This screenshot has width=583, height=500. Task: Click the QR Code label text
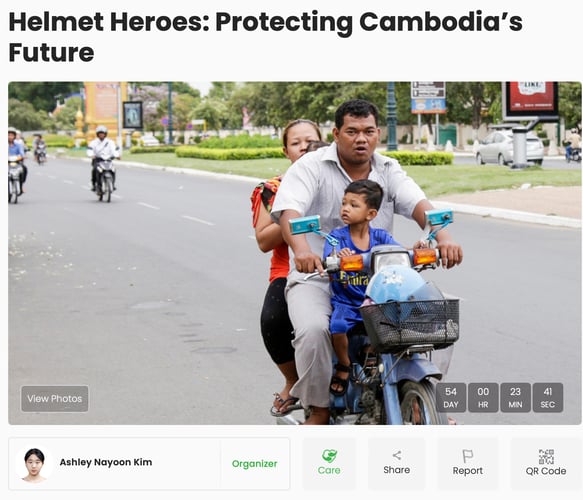[546, 471]
